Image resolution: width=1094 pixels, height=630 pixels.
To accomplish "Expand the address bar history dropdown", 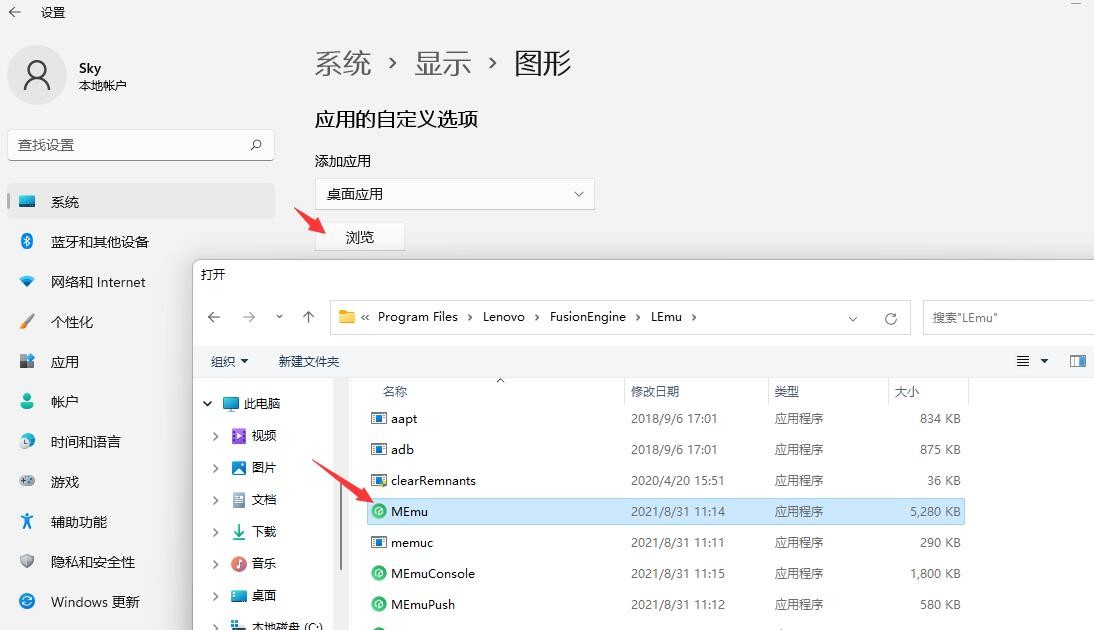I will [853, 318].
